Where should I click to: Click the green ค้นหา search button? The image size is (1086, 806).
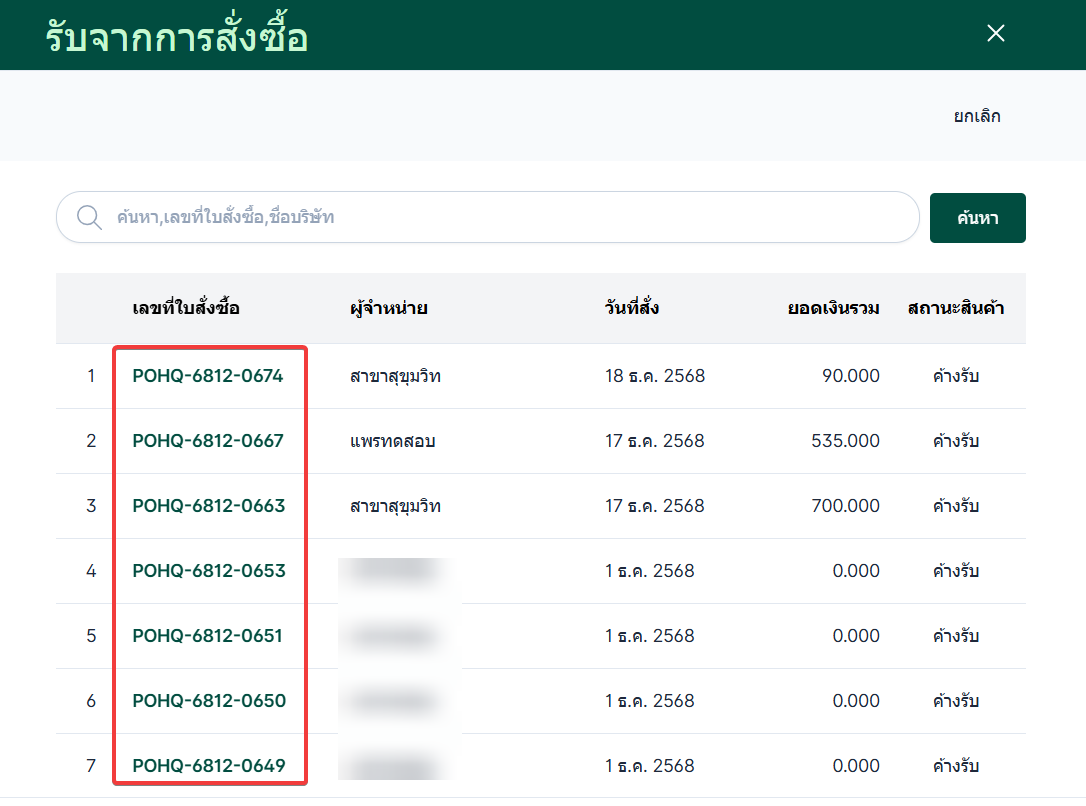[x=977, y=218]
